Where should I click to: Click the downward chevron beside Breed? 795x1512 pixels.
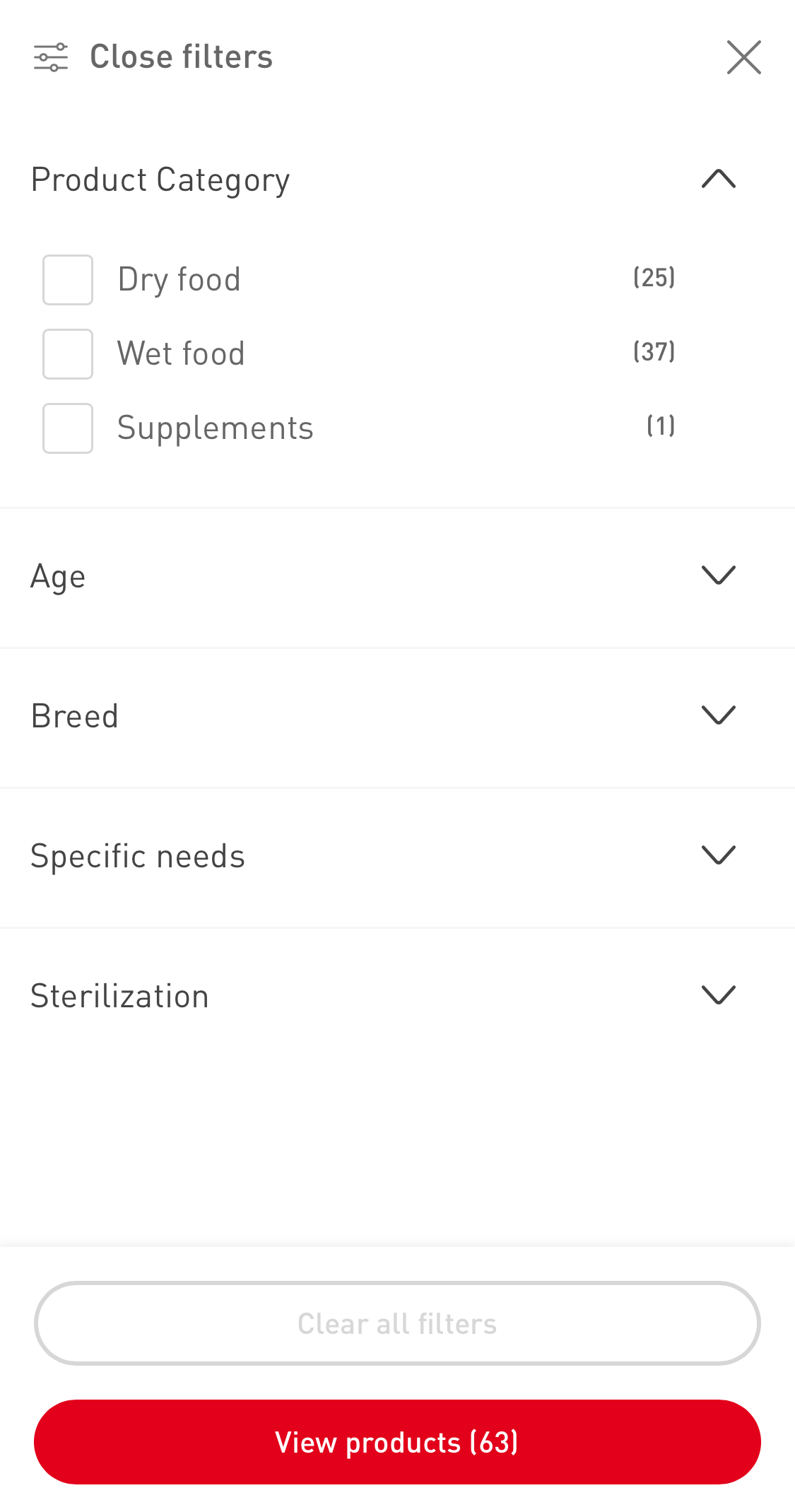pyautogui.click(x=718, y=715)
